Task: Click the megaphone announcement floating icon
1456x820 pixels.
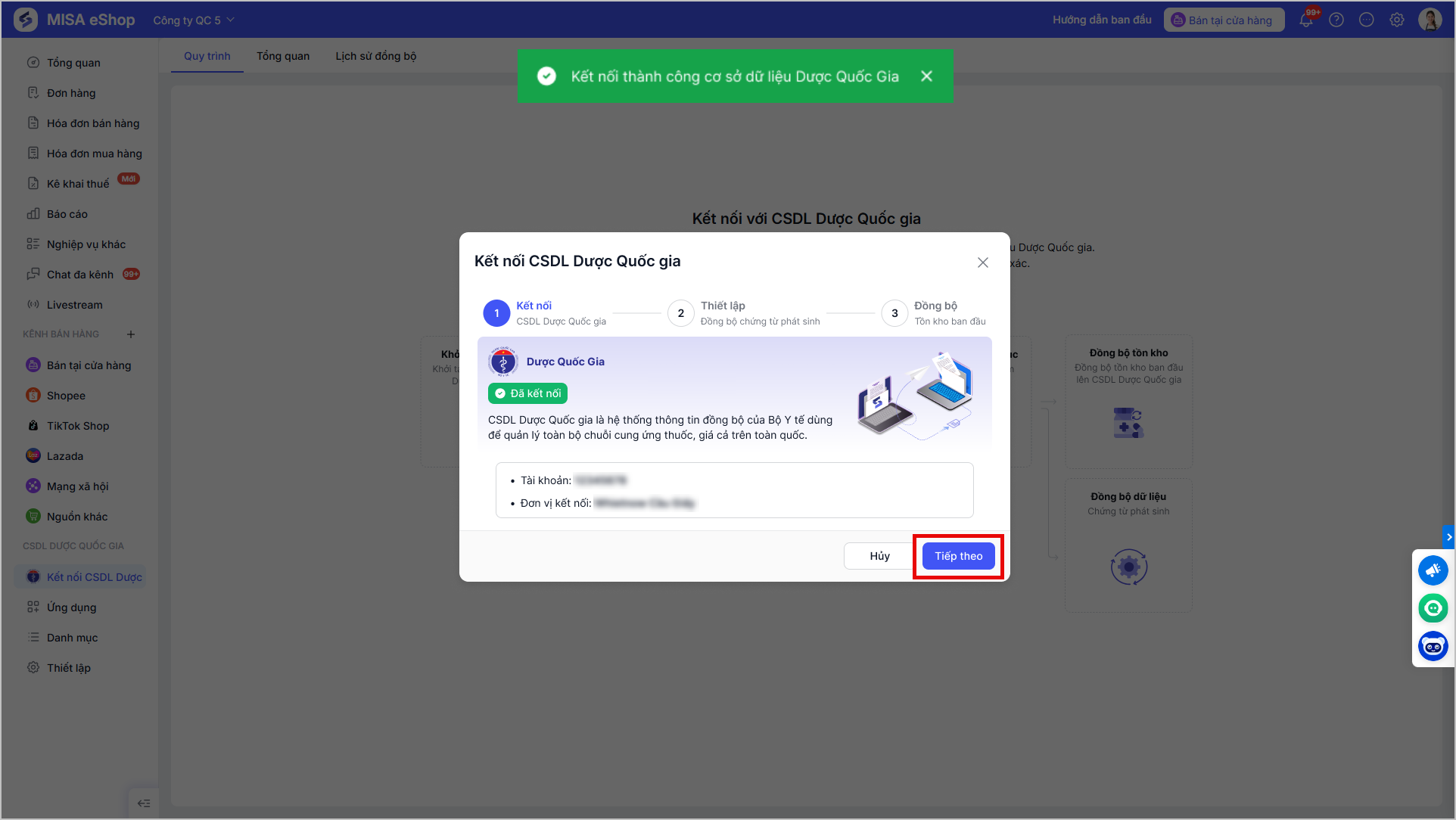Action: click(1433, 570)
